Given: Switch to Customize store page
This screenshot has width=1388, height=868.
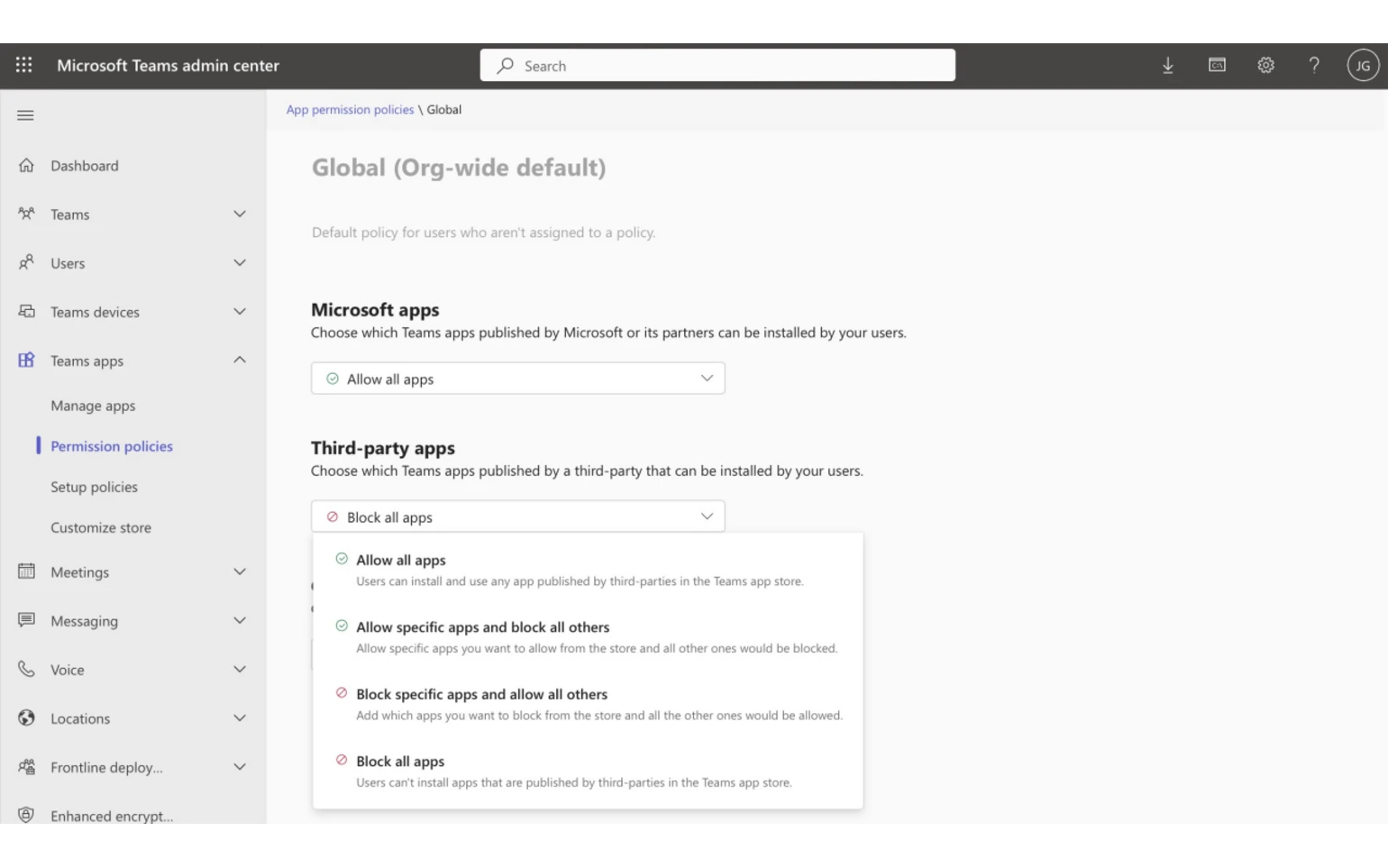Looking at the screenshot, I should point(101,527).
